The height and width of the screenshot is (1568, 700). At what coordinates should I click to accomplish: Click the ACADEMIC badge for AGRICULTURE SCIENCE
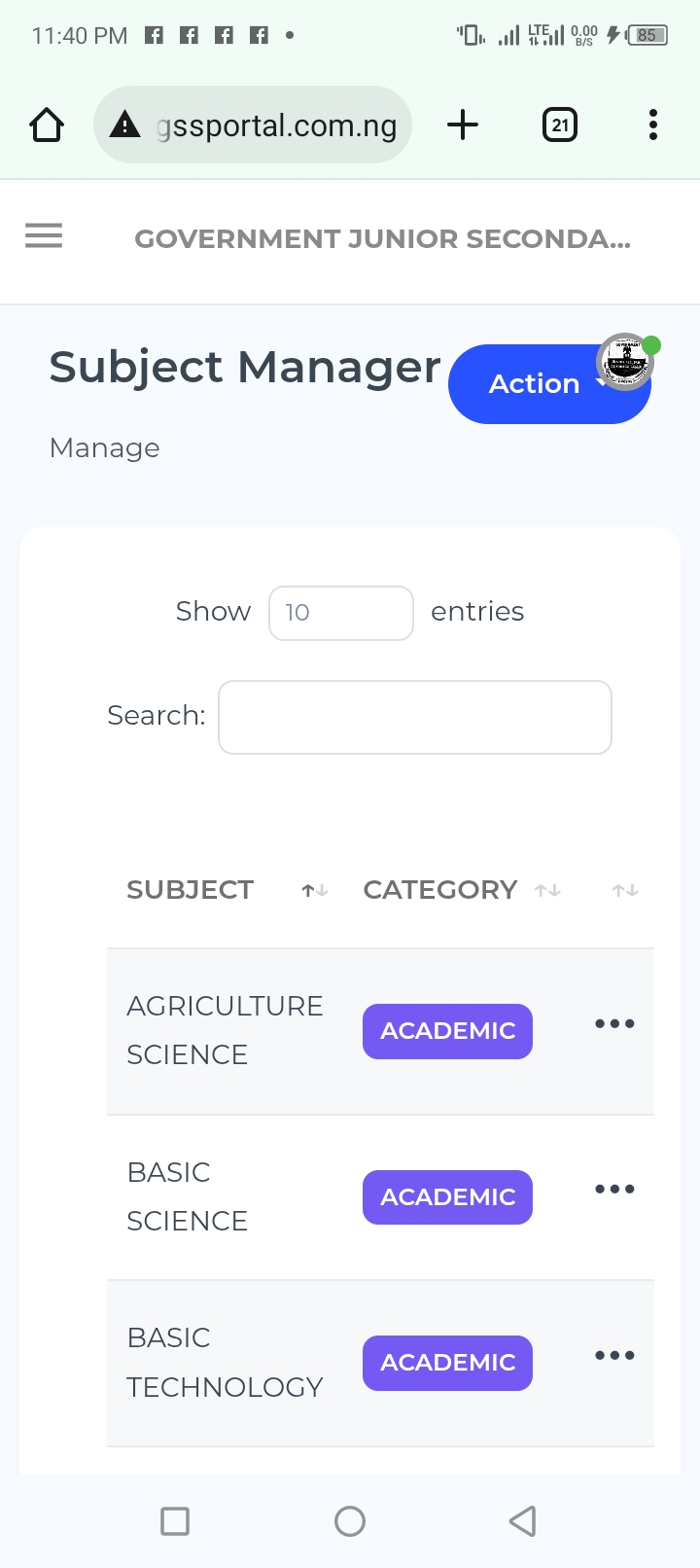[x=447, y=1031]
